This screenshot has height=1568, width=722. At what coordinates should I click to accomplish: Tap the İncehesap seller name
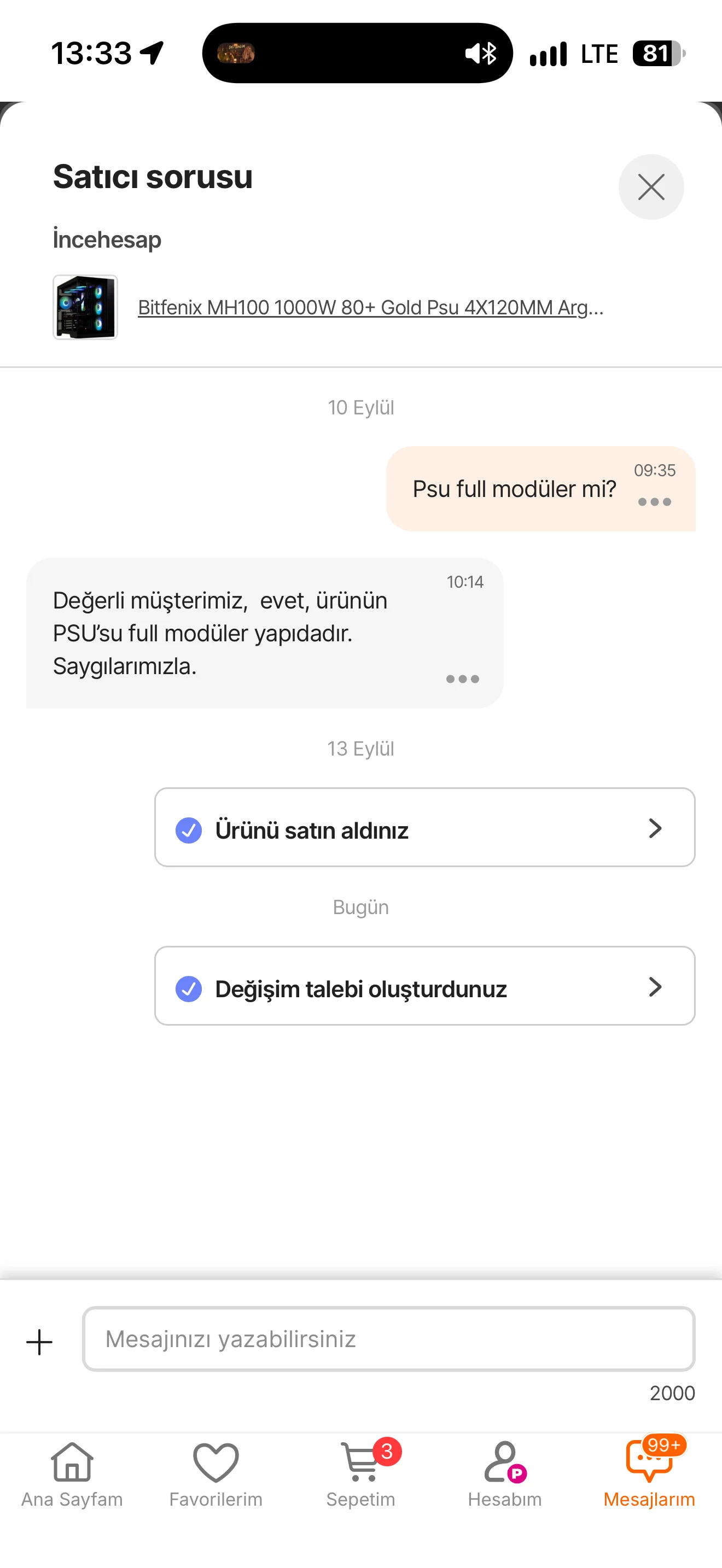[x=107, y=239]
